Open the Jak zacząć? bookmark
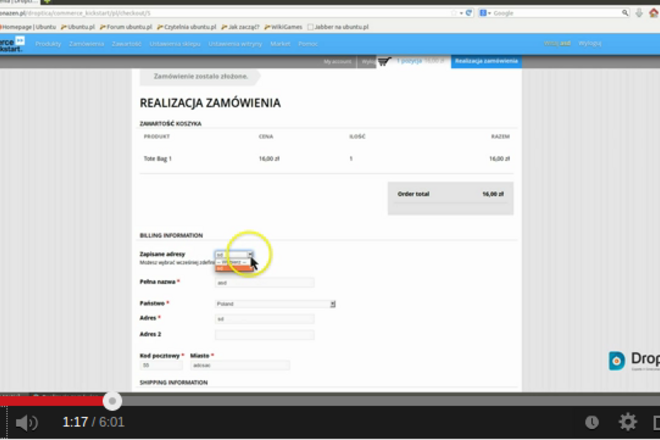The image size is (660, 440). pyautogui.click(x=240, y=27)
